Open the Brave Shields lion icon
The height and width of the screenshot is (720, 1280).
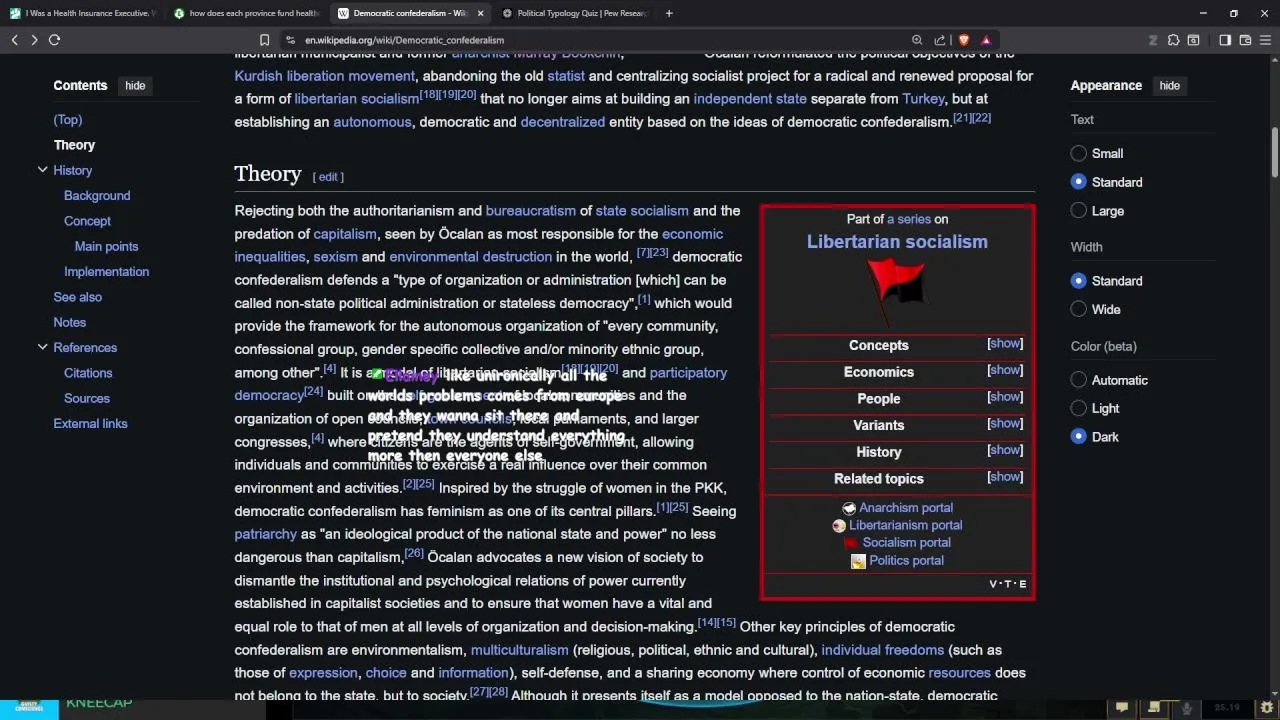click(964, 40)
